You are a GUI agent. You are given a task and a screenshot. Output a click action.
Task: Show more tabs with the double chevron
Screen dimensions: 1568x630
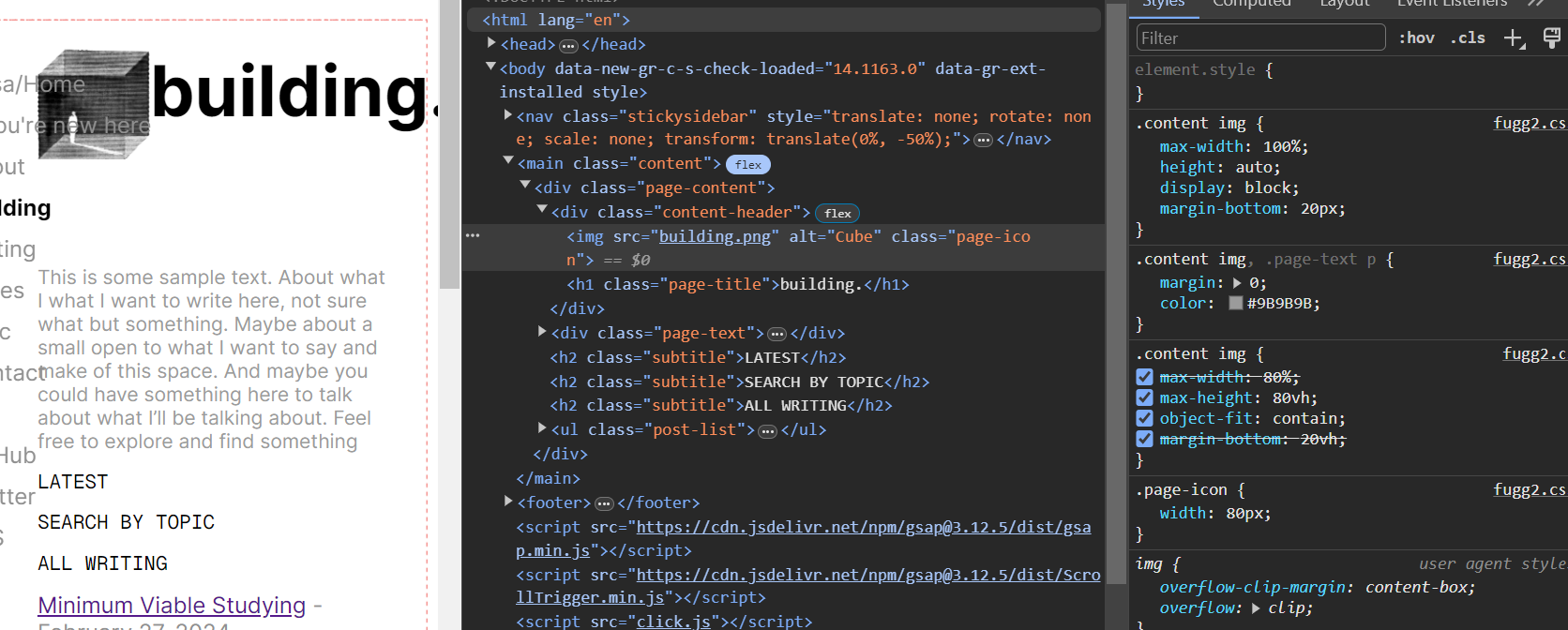click(x=1535, y=4)
